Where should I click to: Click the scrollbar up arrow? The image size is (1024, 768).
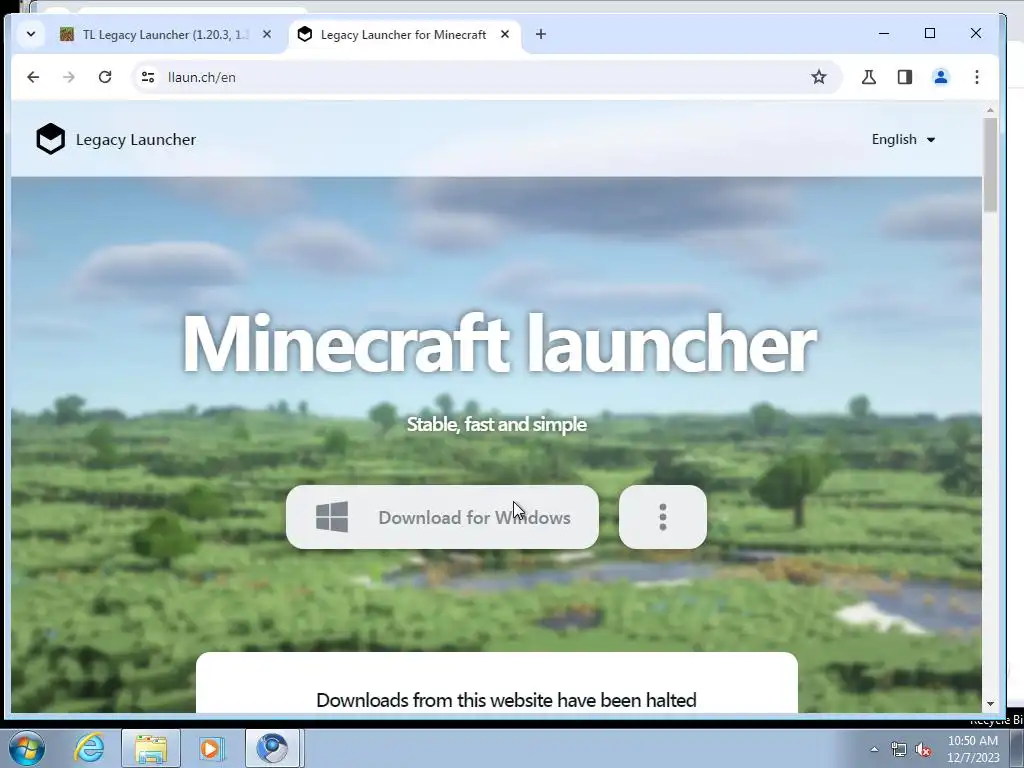[x=990, y=110]
